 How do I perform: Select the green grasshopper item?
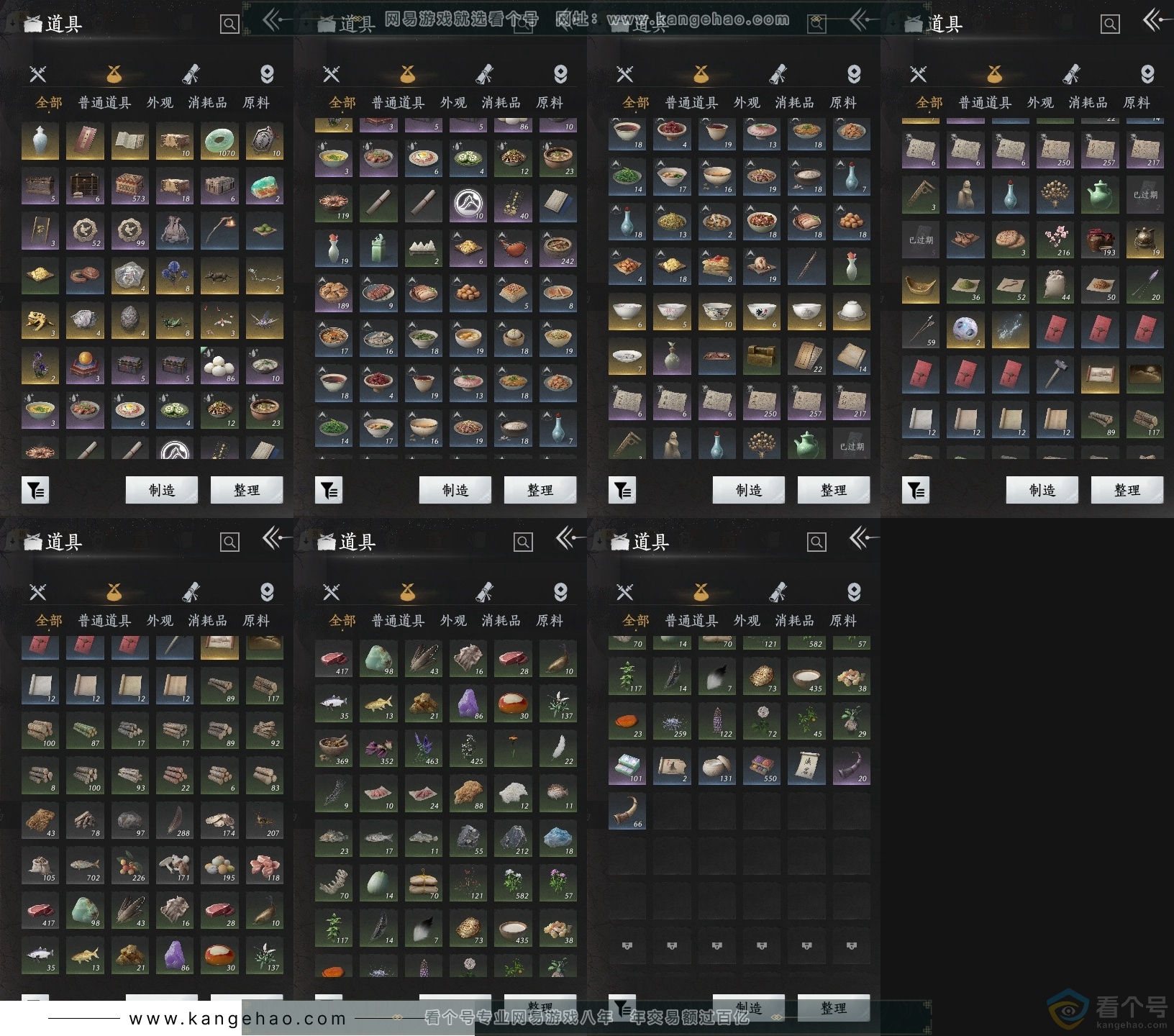[175, 321]
